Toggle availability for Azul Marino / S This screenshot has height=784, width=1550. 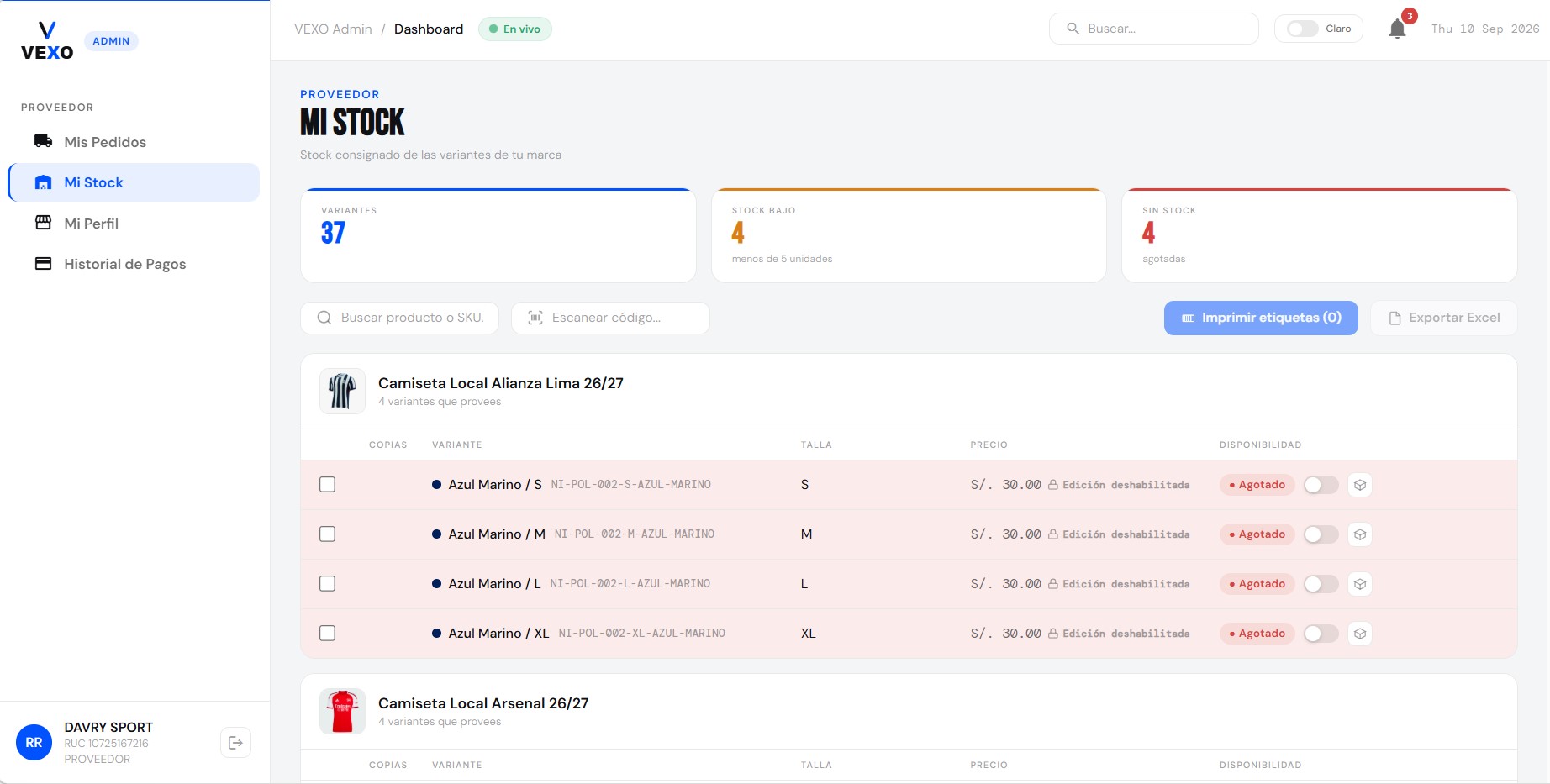(1321, 485)
